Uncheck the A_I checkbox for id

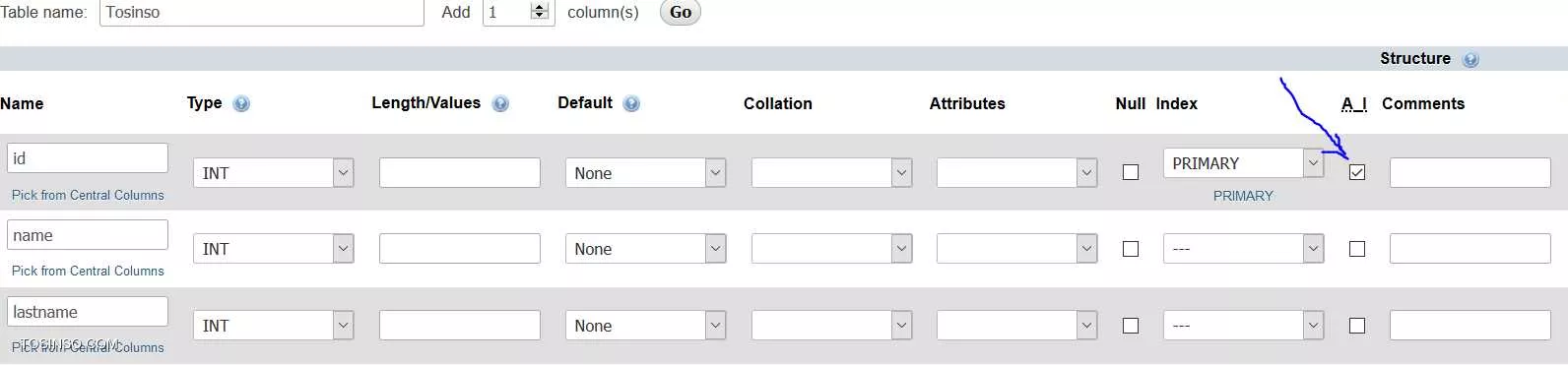(x=1357, y=172)
